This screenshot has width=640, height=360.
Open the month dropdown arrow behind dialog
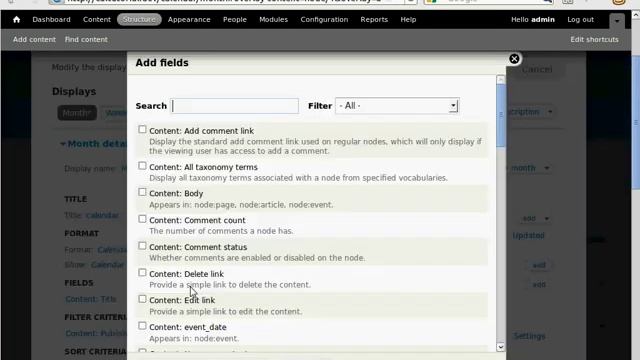click(547, 168)
